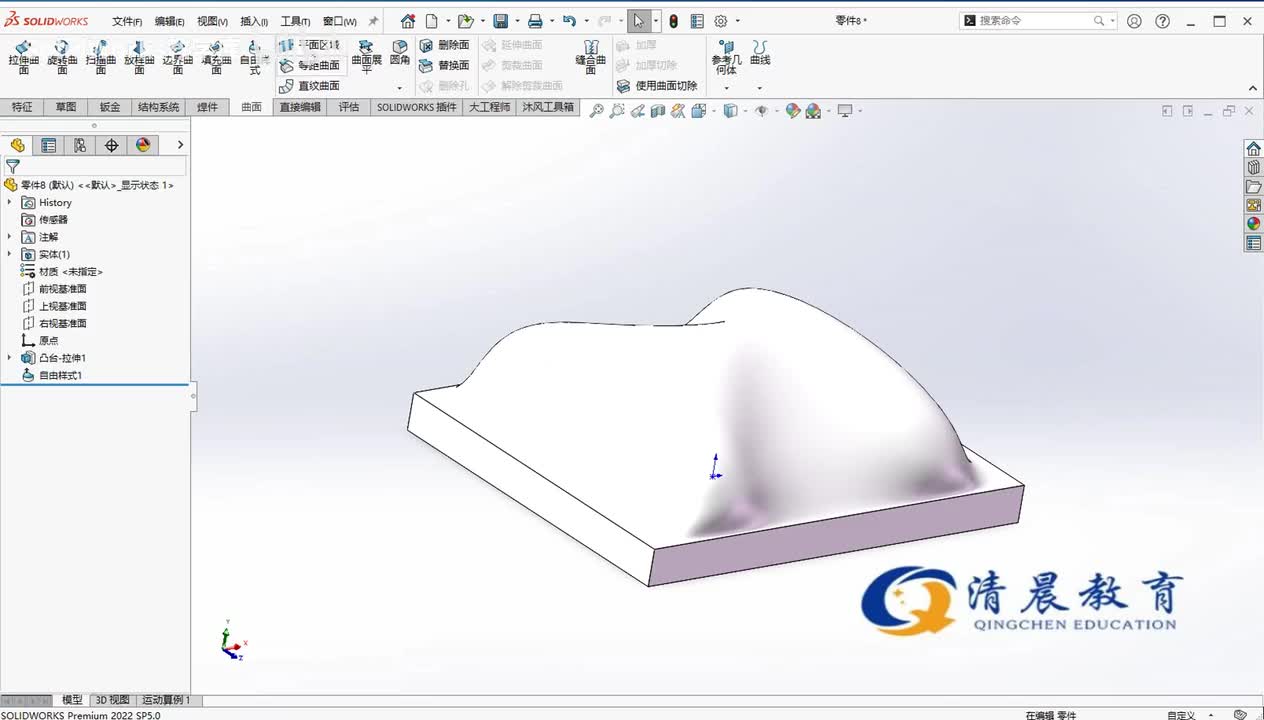Undo the last action
1264x720 pixels.
point(569,21)
